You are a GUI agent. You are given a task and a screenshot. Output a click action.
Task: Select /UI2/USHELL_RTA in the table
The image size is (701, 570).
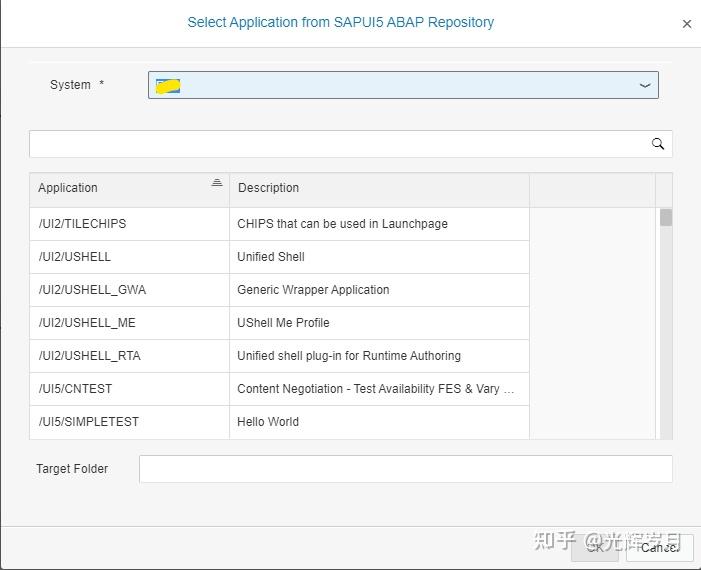(90, 356)
